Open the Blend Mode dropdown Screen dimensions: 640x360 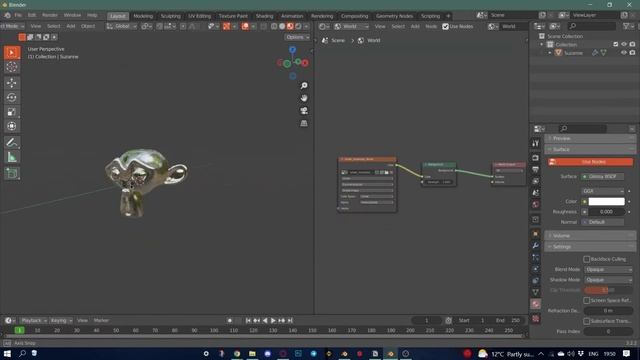(608, 270)
